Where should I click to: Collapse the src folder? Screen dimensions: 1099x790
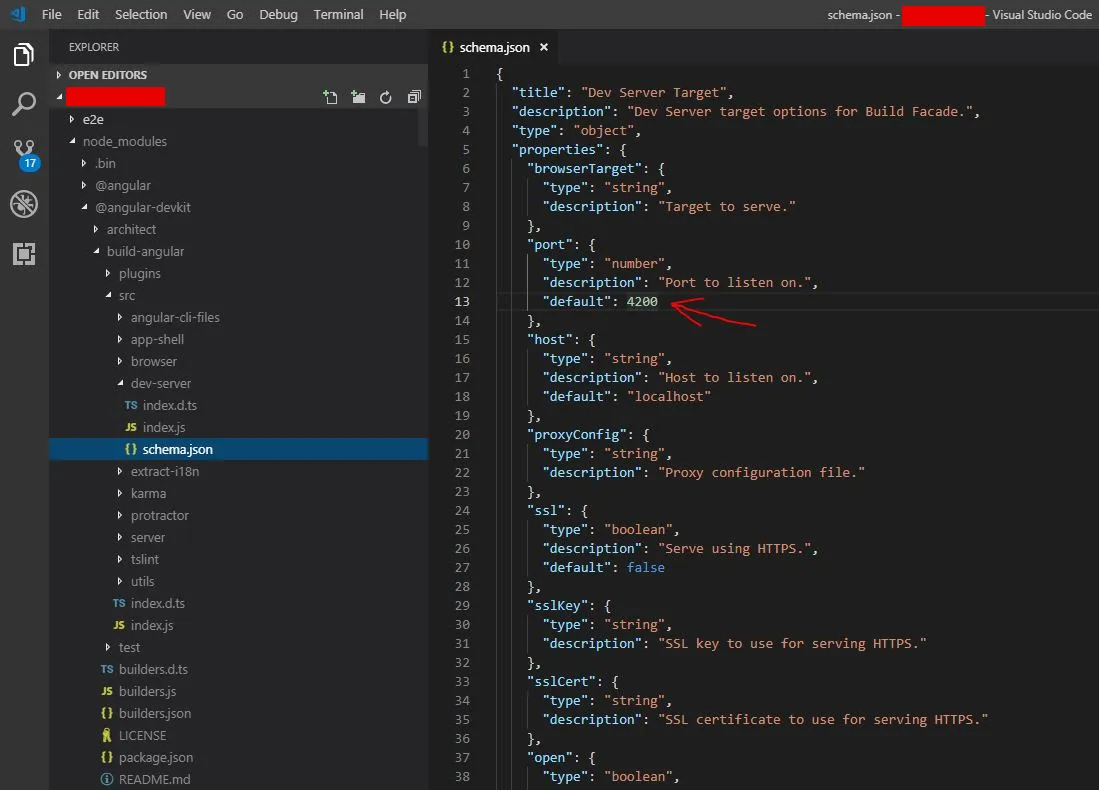(238, 295)
